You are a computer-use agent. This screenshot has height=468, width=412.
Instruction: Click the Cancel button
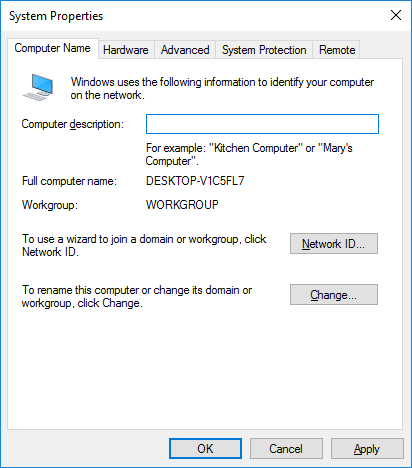click(x=286, y=449)
